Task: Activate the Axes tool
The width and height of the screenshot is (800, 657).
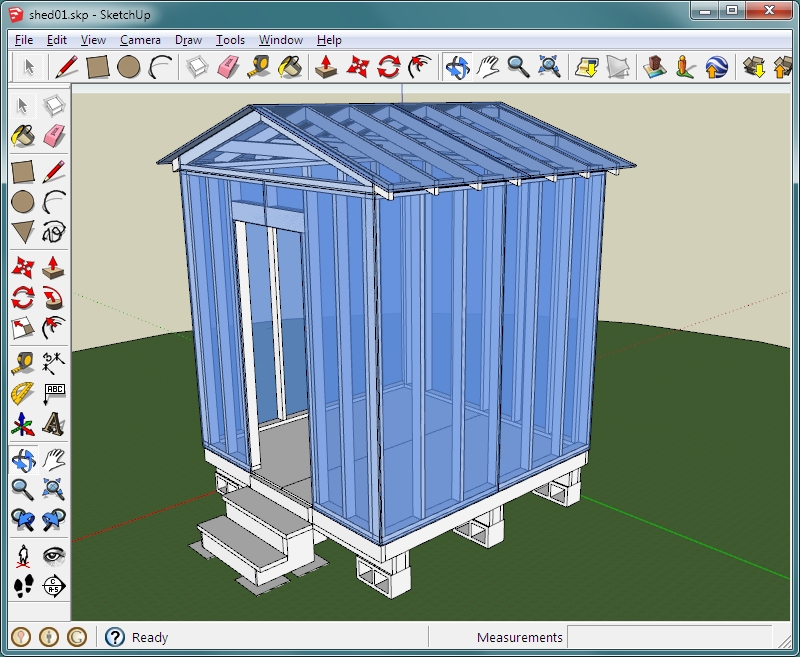Action: [x=22, y=424]
